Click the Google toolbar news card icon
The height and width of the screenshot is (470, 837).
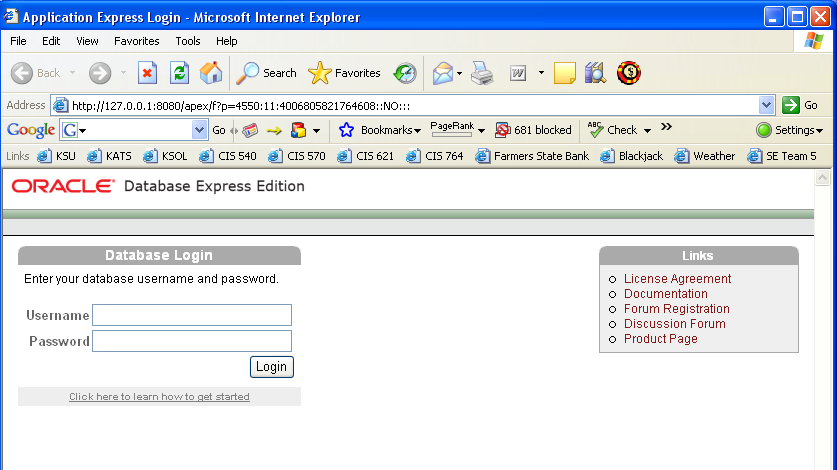(x=250, y=130)
